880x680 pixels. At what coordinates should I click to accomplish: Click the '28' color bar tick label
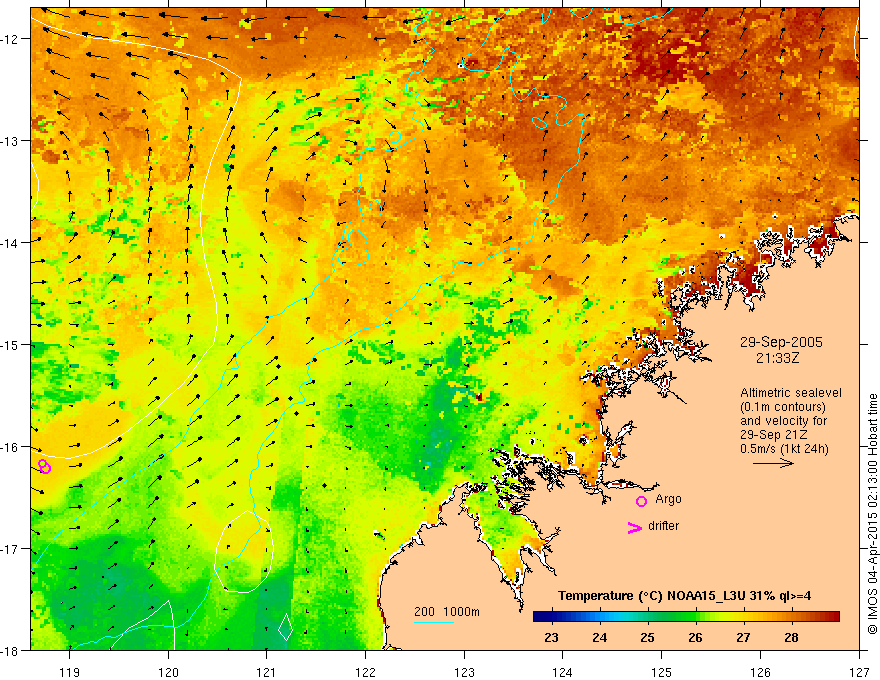[x=791, y=637]
